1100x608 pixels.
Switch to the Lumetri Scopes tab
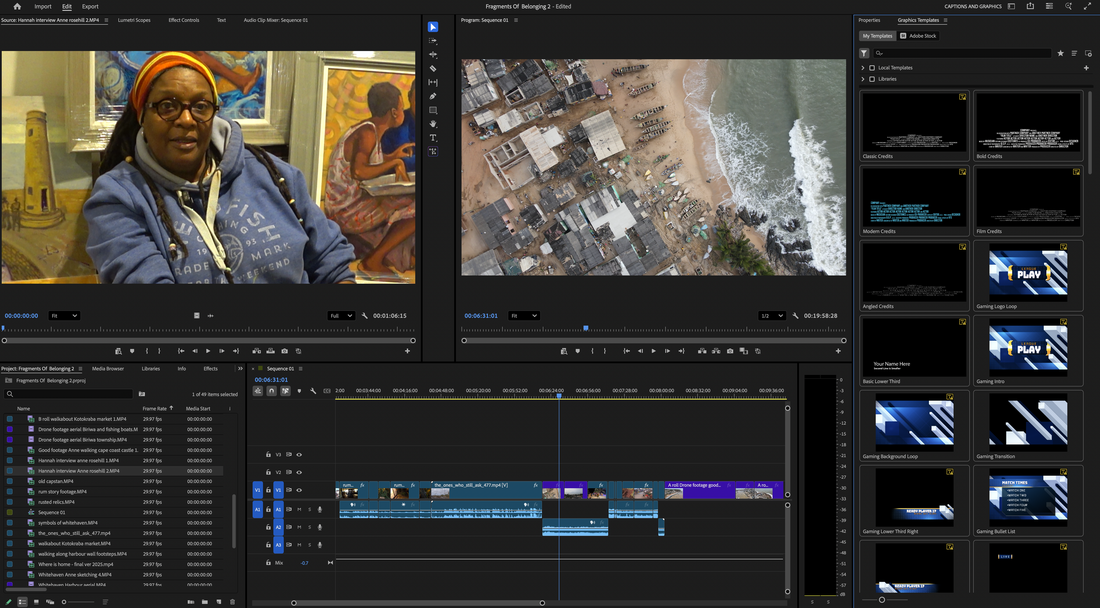point(134,20)
